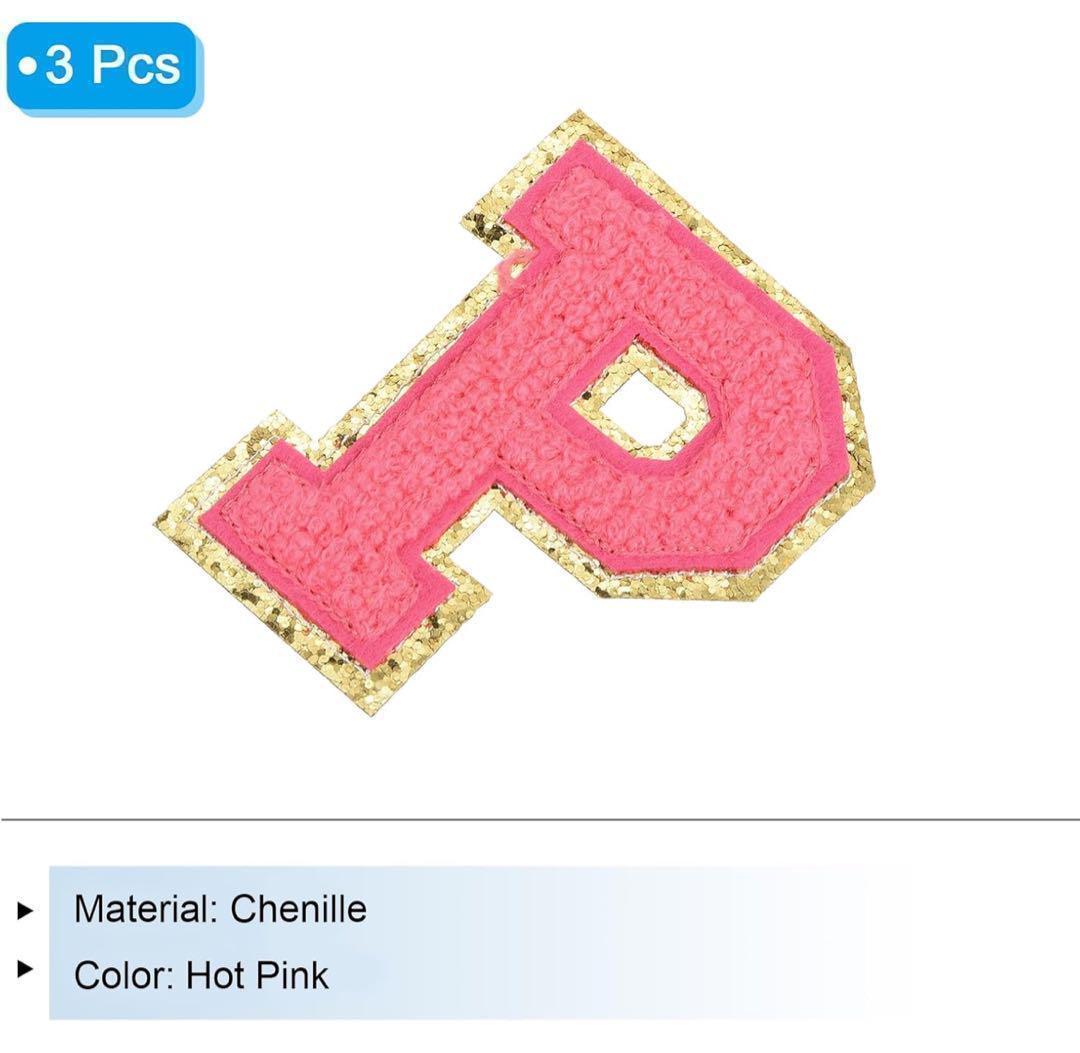Click the triangle bullet beside Material
The width and height of the screenshot is (1080, 1053).
click(x=25, y=911)
